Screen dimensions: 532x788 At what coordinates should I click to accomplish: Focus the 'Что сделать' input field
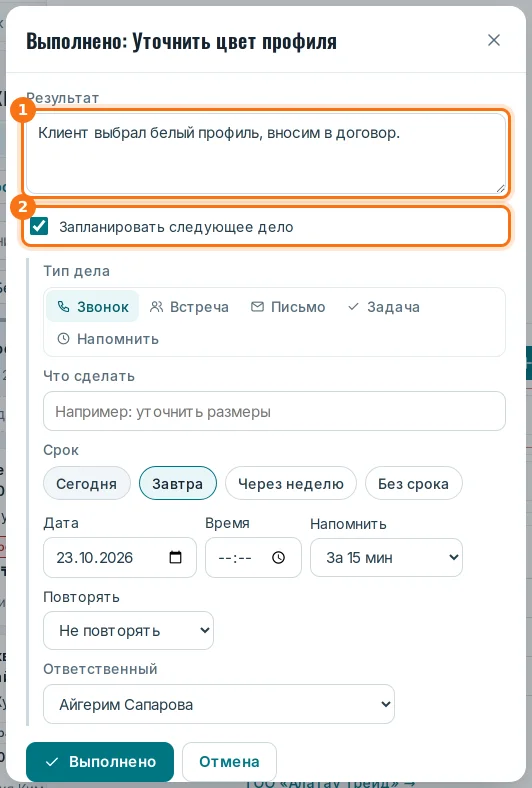274,411
